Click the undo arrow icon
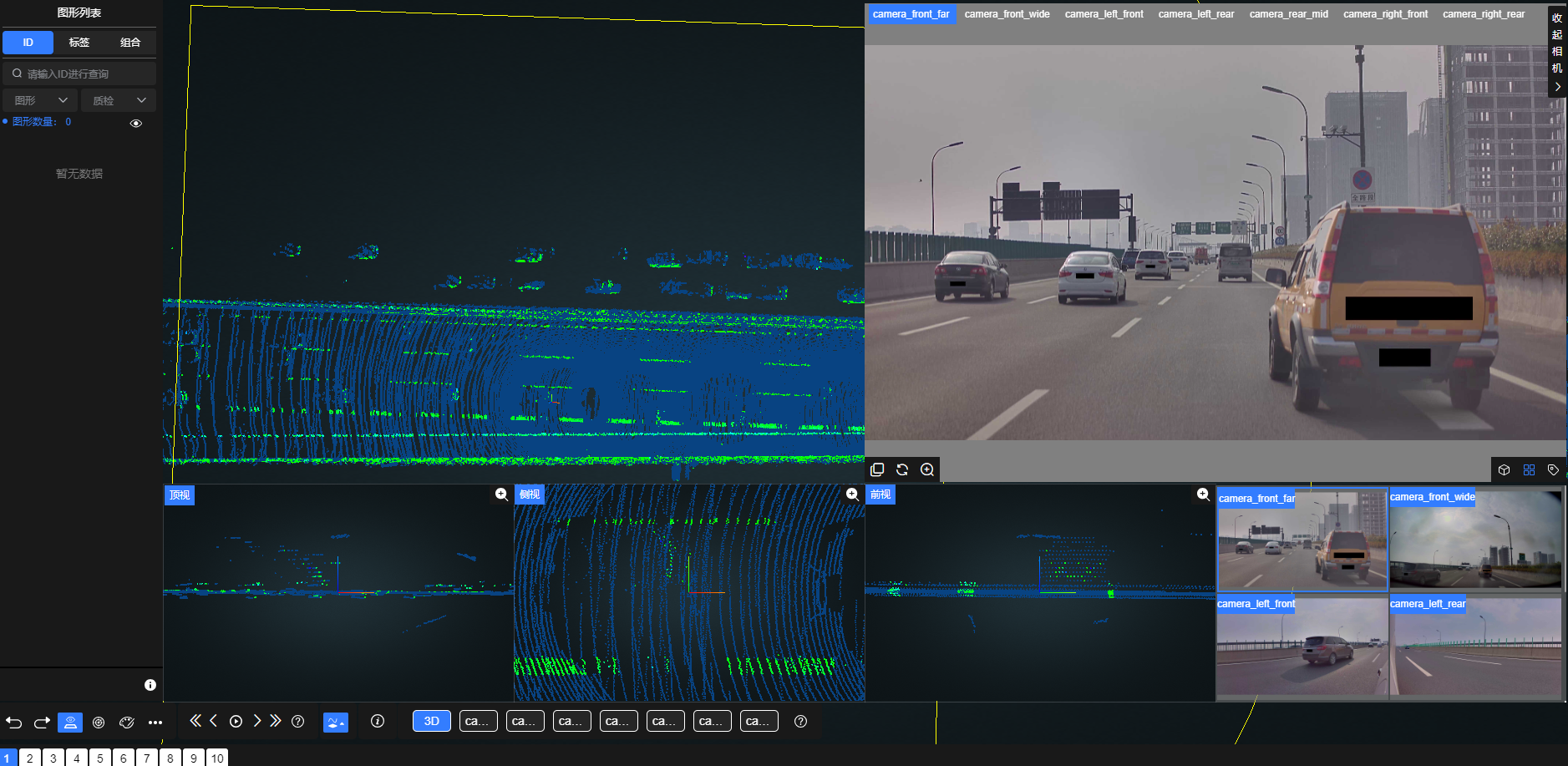The height and width of the screenshot is (766, 1568). coord(14,723)
